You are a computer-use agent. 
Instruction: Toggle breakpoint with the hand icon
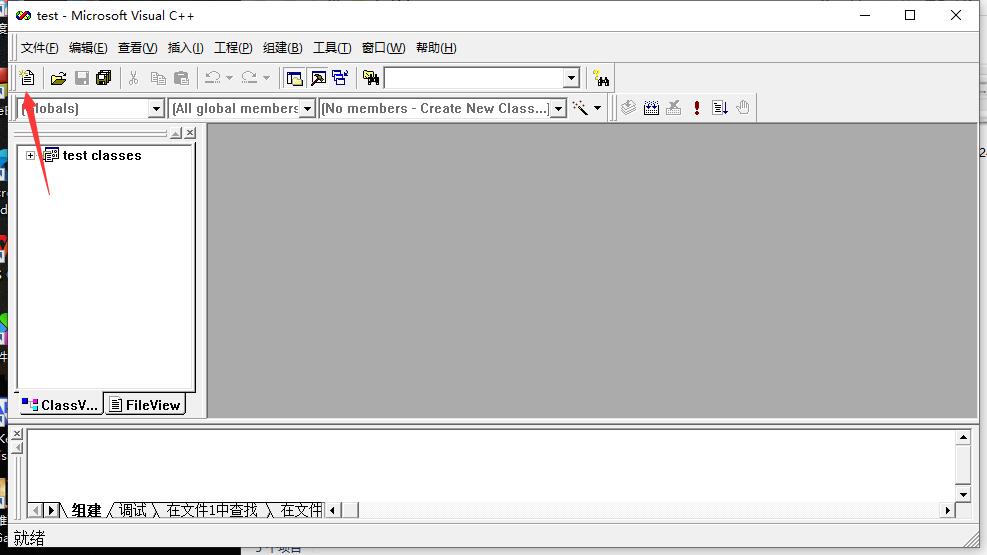743,108
